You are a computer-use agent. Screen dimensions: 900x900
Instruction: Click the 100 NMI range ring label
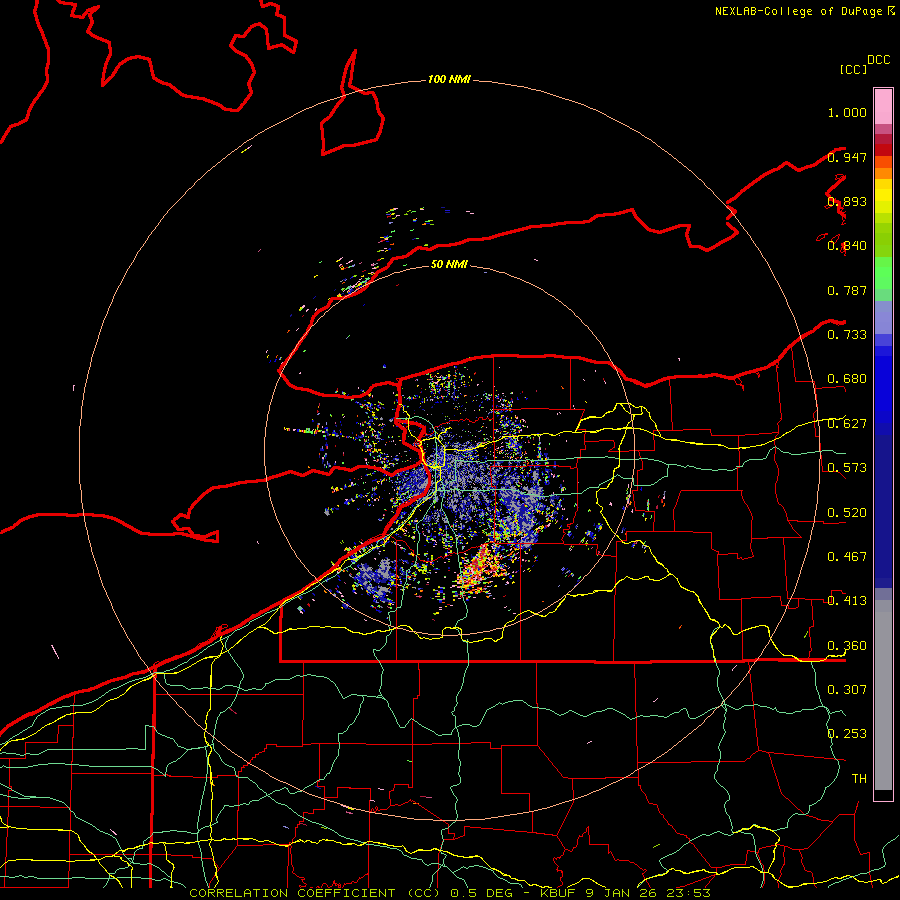click(449, 79)
